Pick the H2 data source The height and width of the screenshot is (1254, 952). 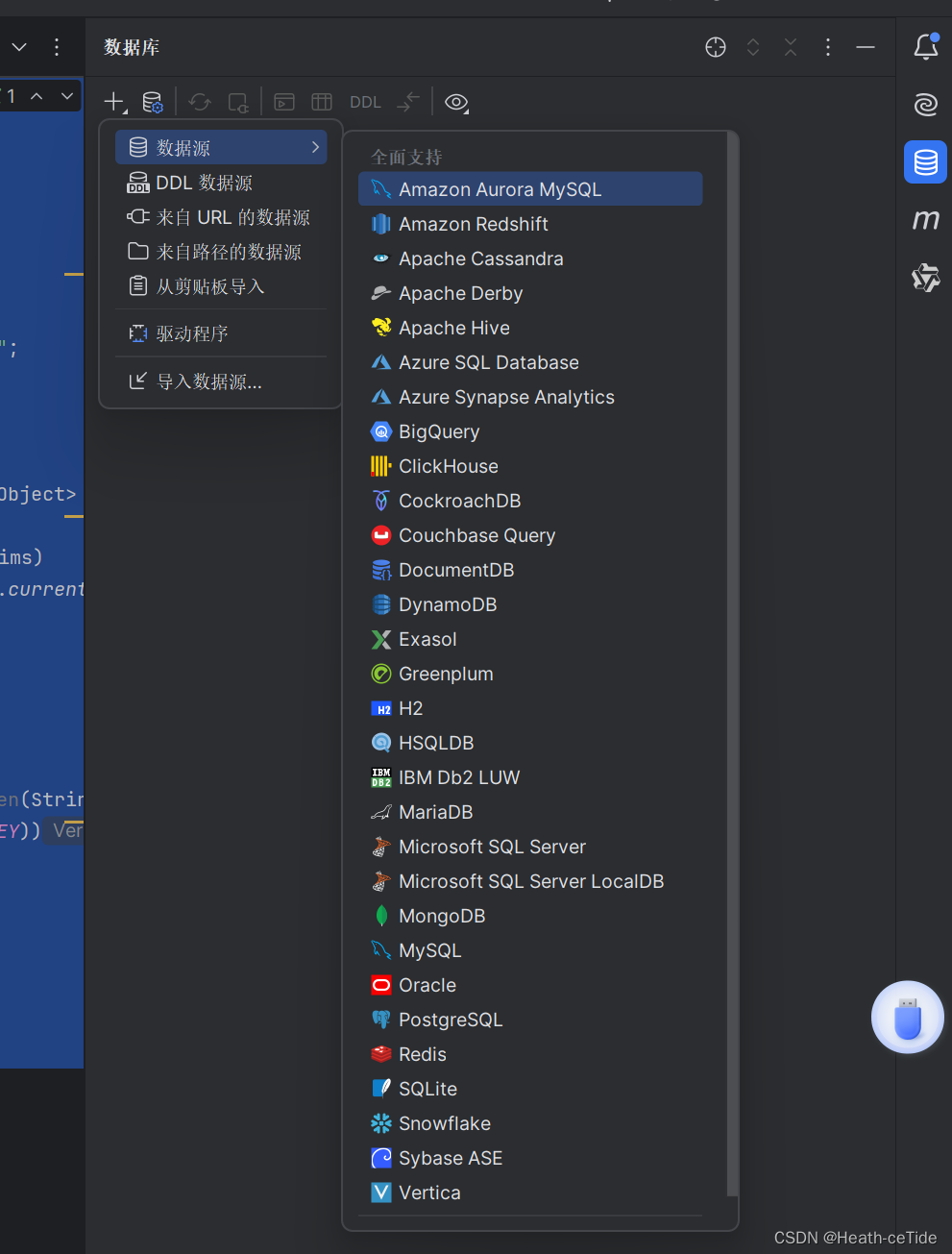coord(530,708)
